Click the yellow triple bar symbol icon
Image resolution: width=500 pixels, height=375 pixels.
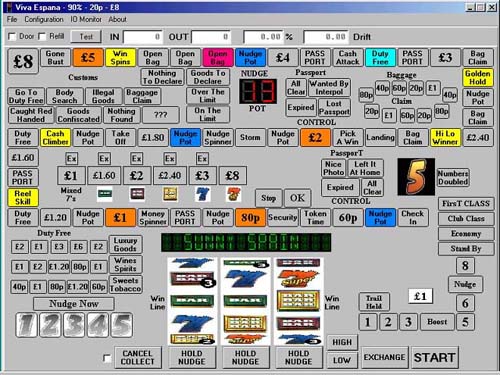click(170, 194)
